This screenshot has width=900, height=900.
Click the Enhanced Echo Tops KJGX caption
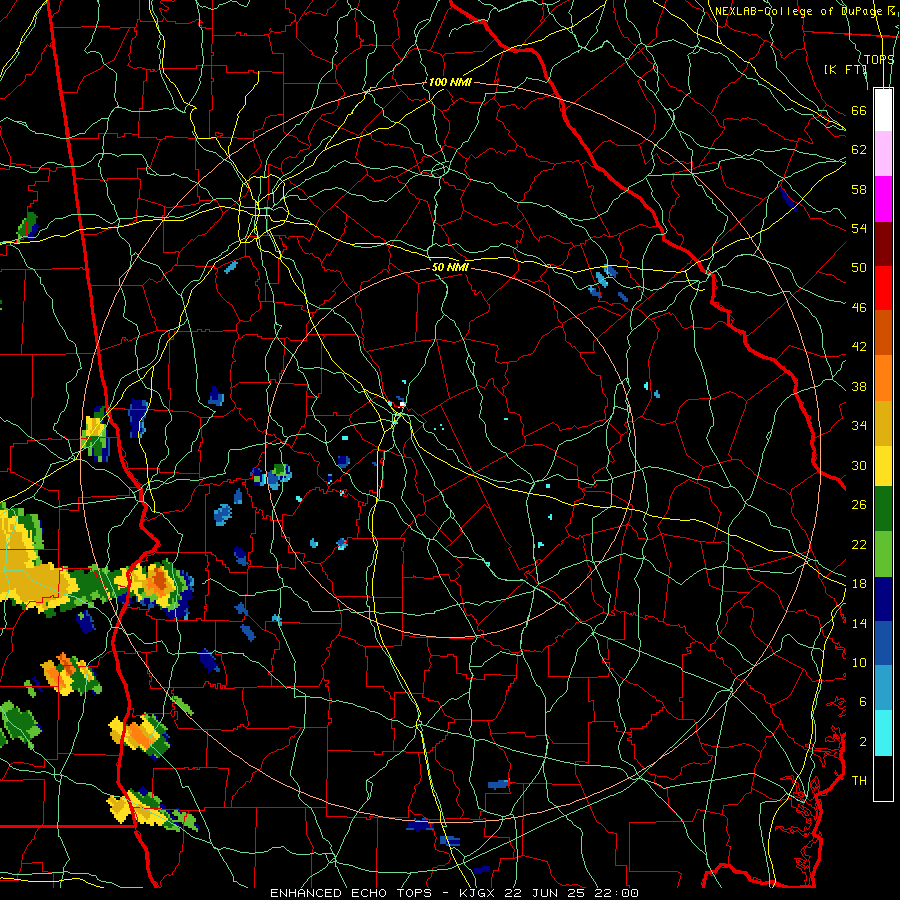tap(454, 893)
